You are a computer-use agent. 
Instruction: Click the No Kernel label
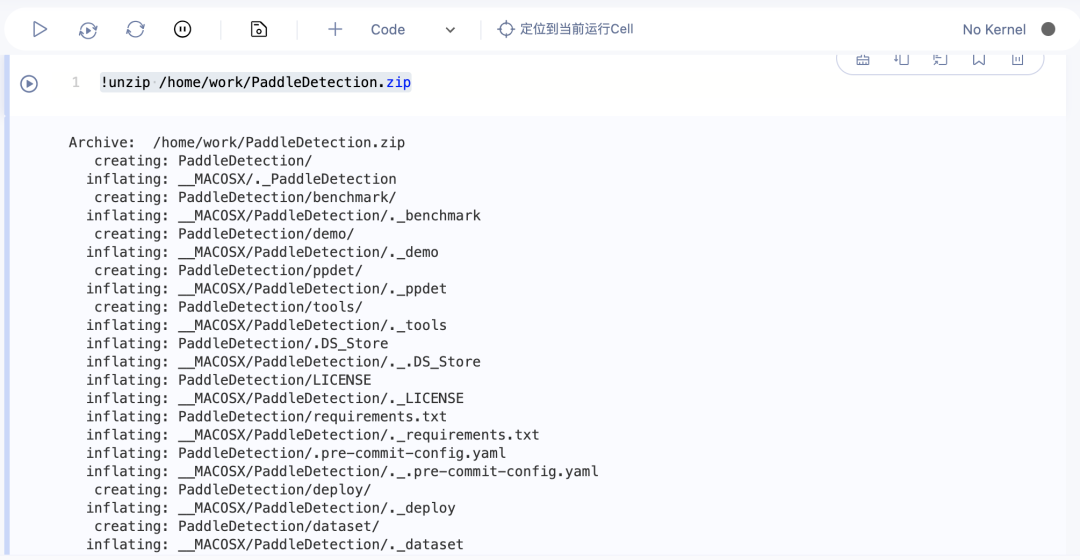point(994,30)
